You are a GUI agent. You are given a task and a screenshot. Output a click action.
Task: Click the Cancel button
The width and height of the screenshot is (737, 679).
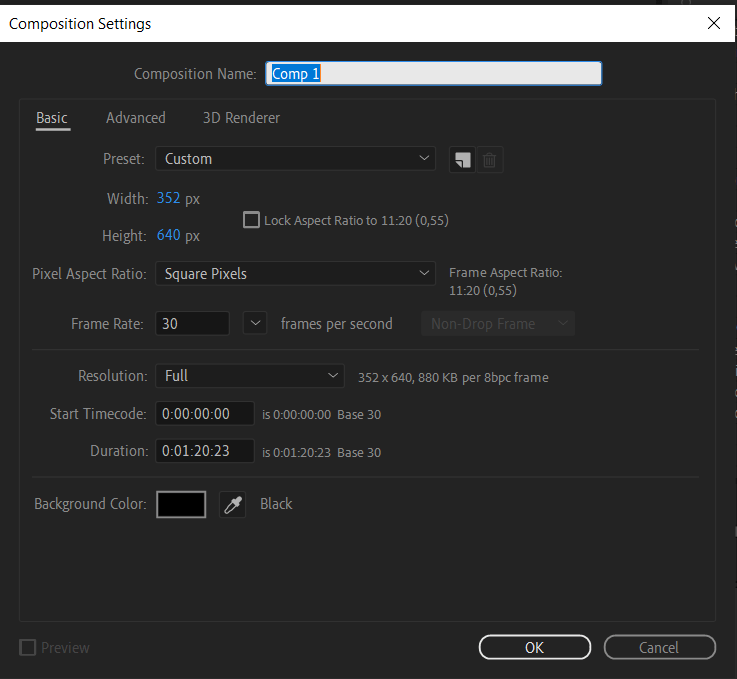pos(659,648)
